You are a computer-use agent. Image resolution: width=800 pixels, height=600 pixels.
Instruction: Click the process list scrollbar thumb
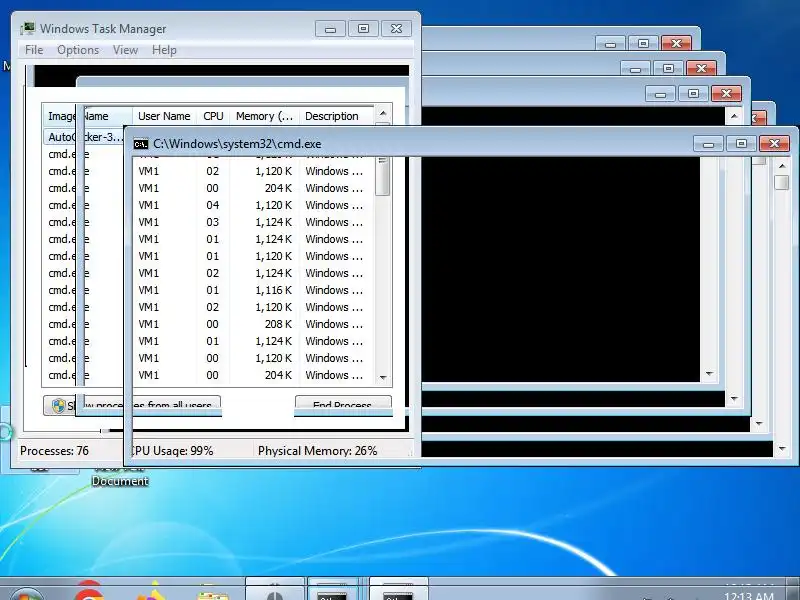(383, 176)
